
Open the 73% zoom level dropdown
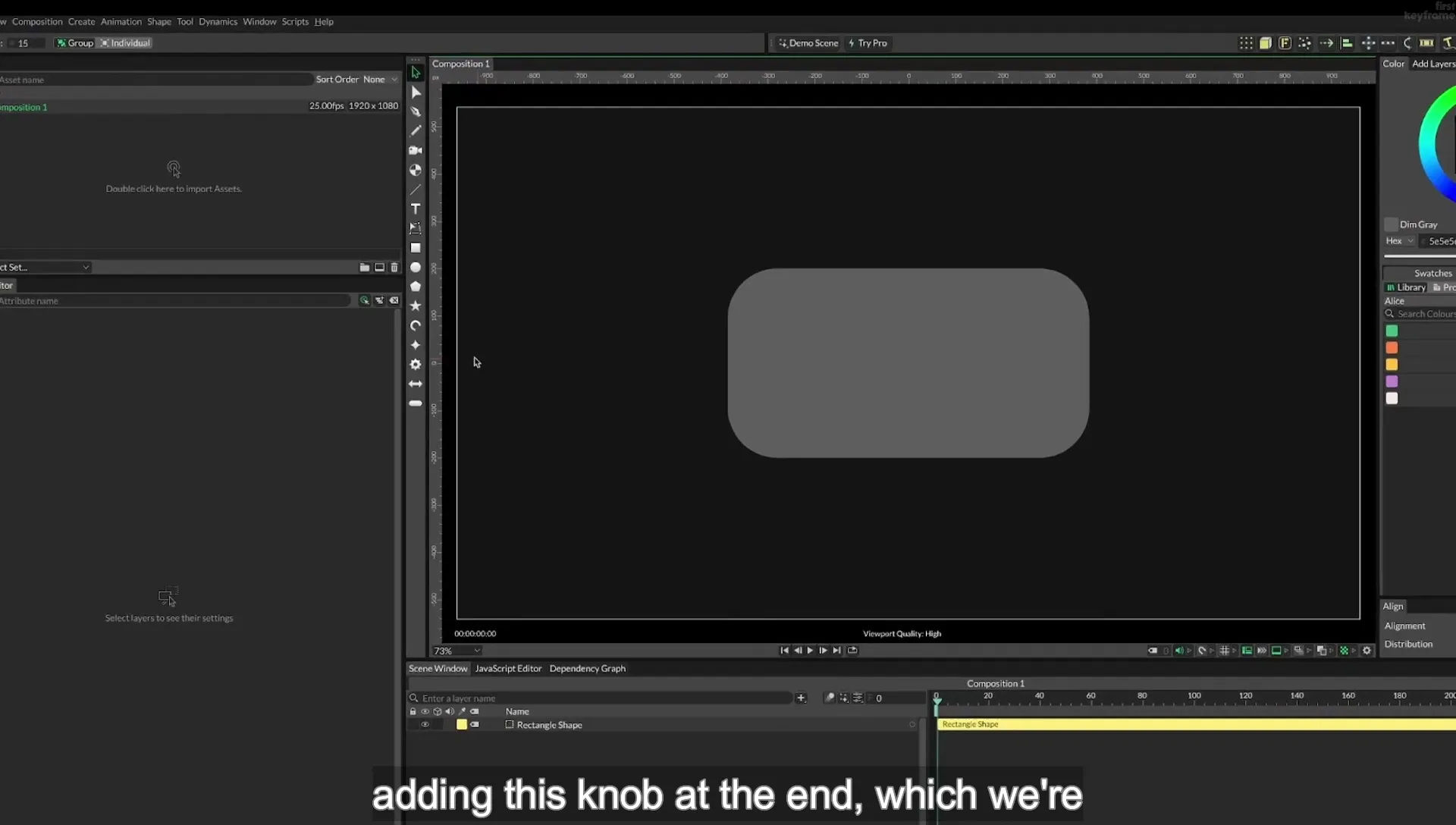coord(457,651)
